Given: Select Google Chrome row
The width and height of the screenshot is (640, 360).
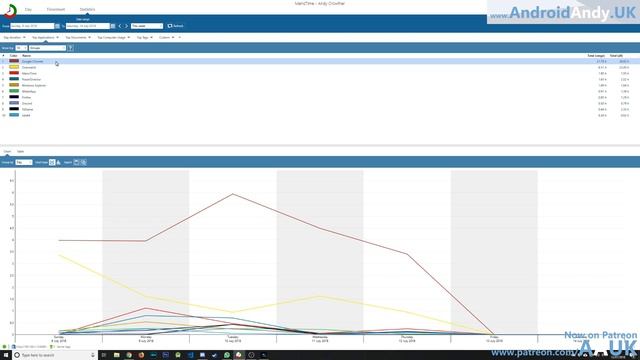Looking at the screenshot, I should point(320,61).
